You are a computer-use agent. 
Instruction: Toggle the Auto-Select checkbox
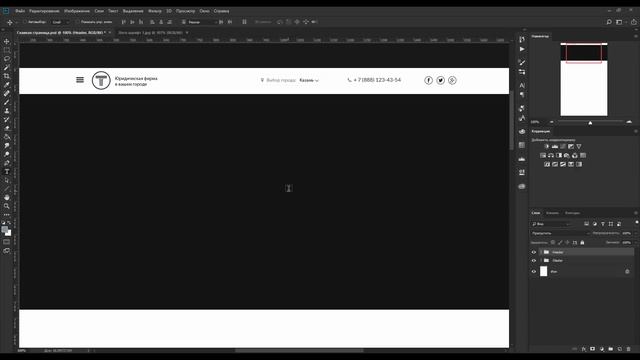pos(24,22)
